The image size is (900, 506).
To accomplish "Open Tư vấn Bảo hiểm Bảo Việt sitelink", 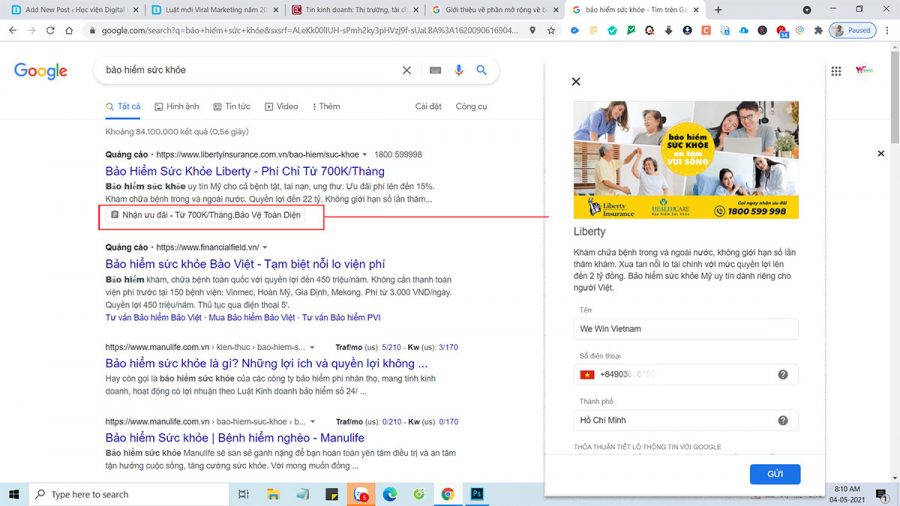I will 154,317.
